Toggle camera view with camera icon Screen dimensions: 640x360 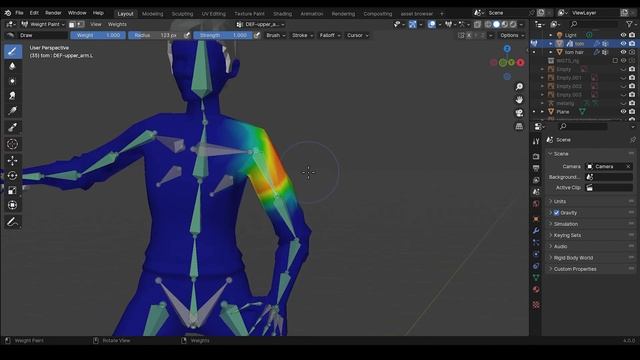pyautogui.click(x=519, y=113)
